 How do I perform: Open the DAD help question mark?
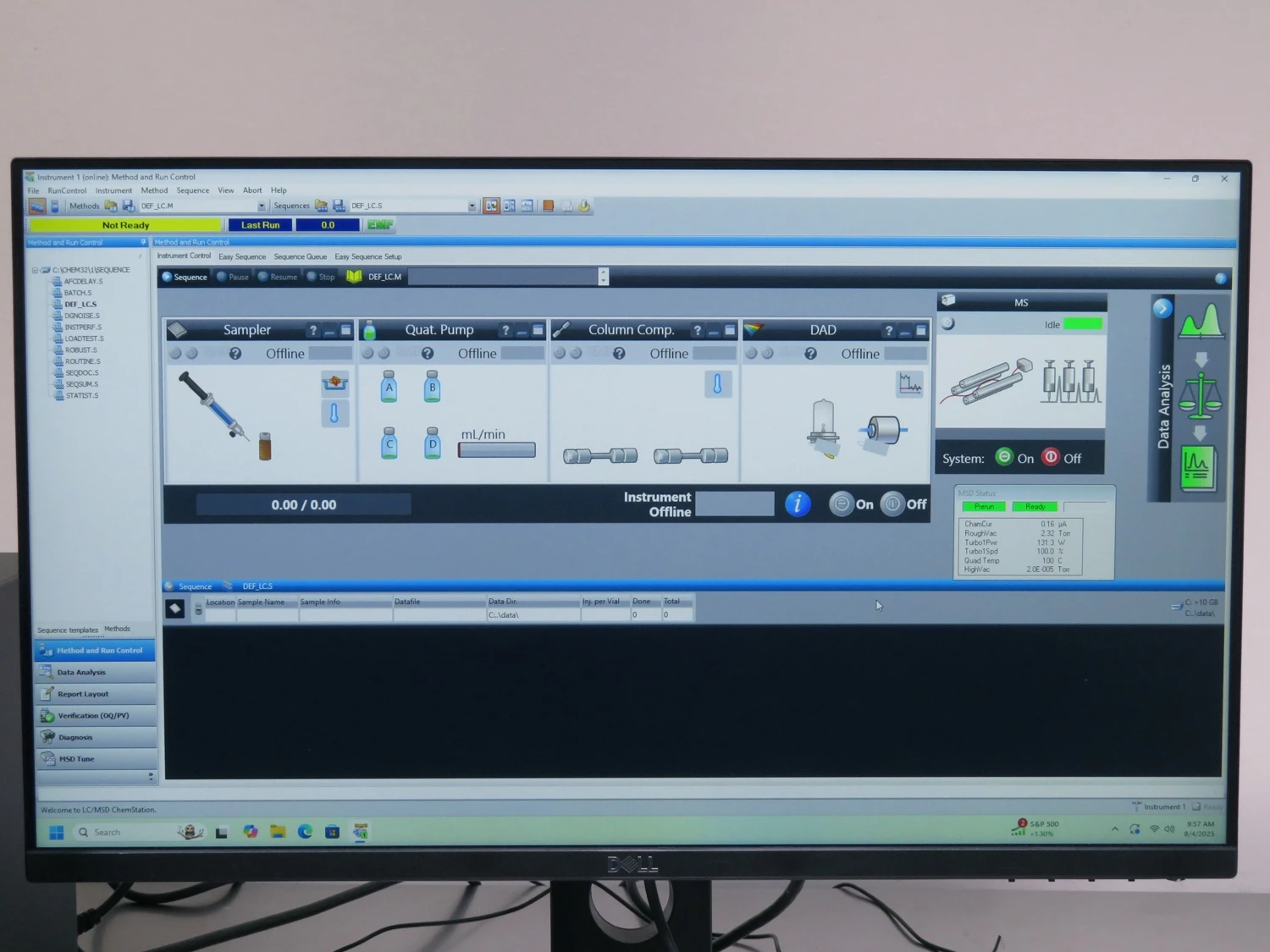coord(888,331)
